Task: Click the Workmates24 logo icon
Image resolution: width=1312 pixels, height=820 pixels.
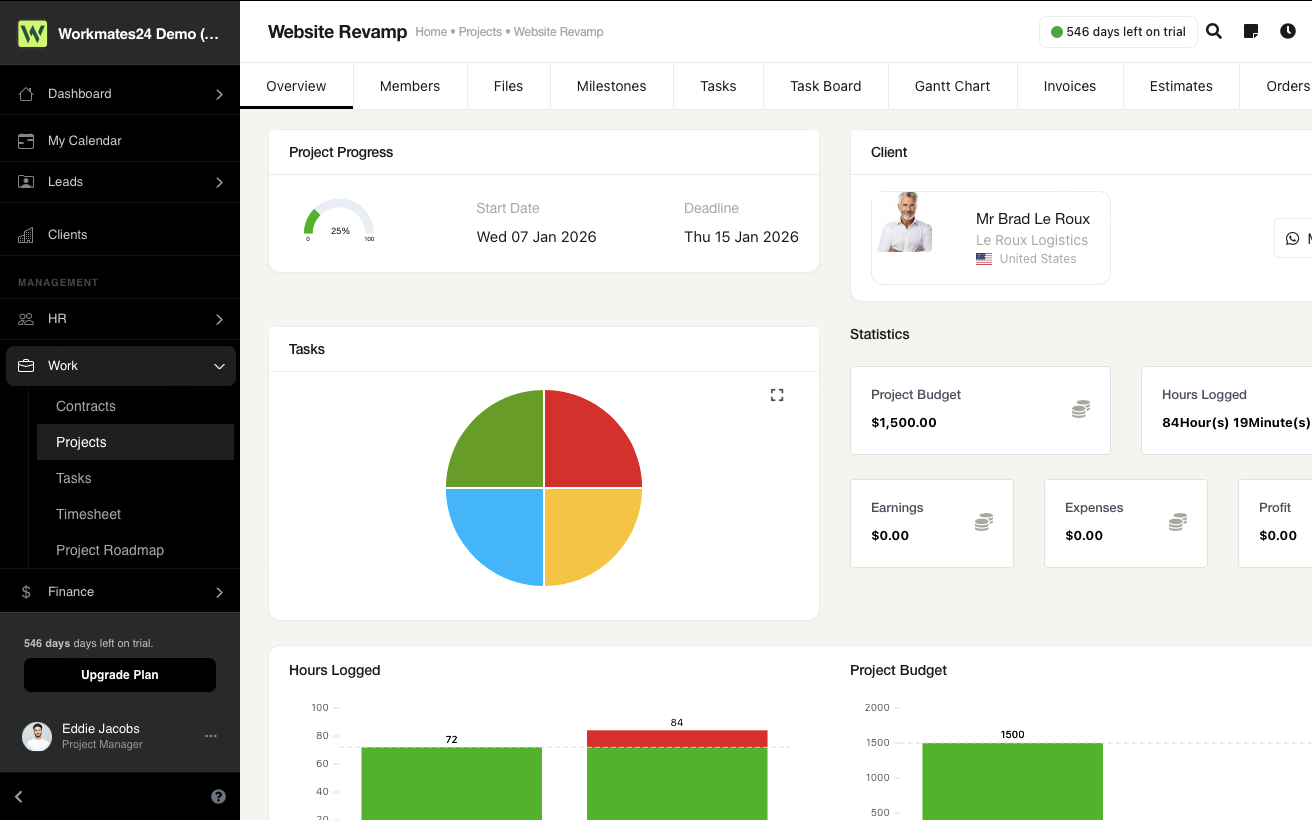Action: click(x=33, y=33)
